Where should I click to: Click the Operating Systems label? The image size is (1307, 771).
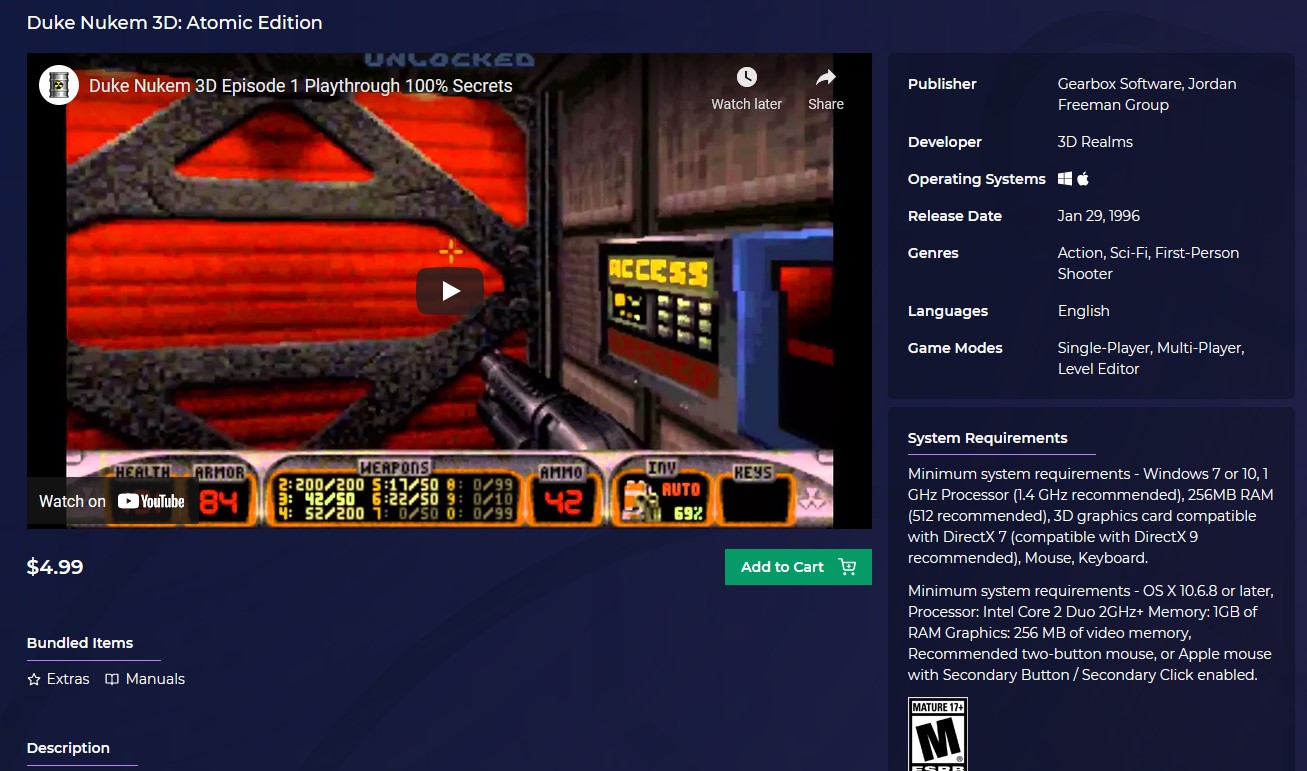point(977,179)
